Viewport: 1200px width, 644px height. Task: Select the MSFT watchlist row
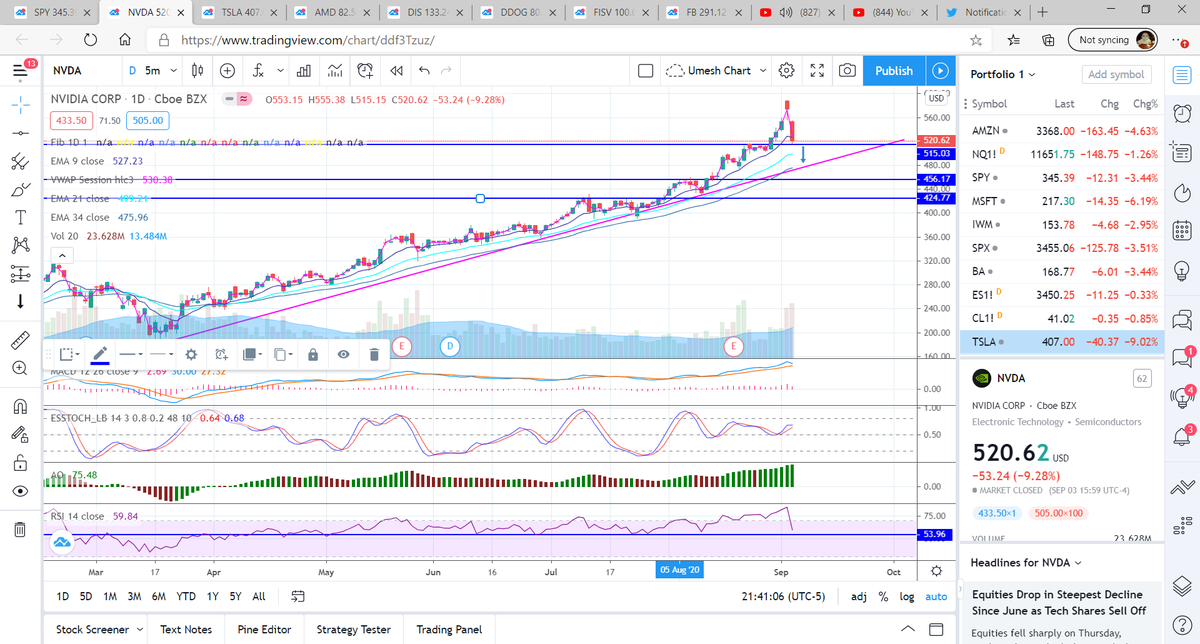click(1062, 201)
